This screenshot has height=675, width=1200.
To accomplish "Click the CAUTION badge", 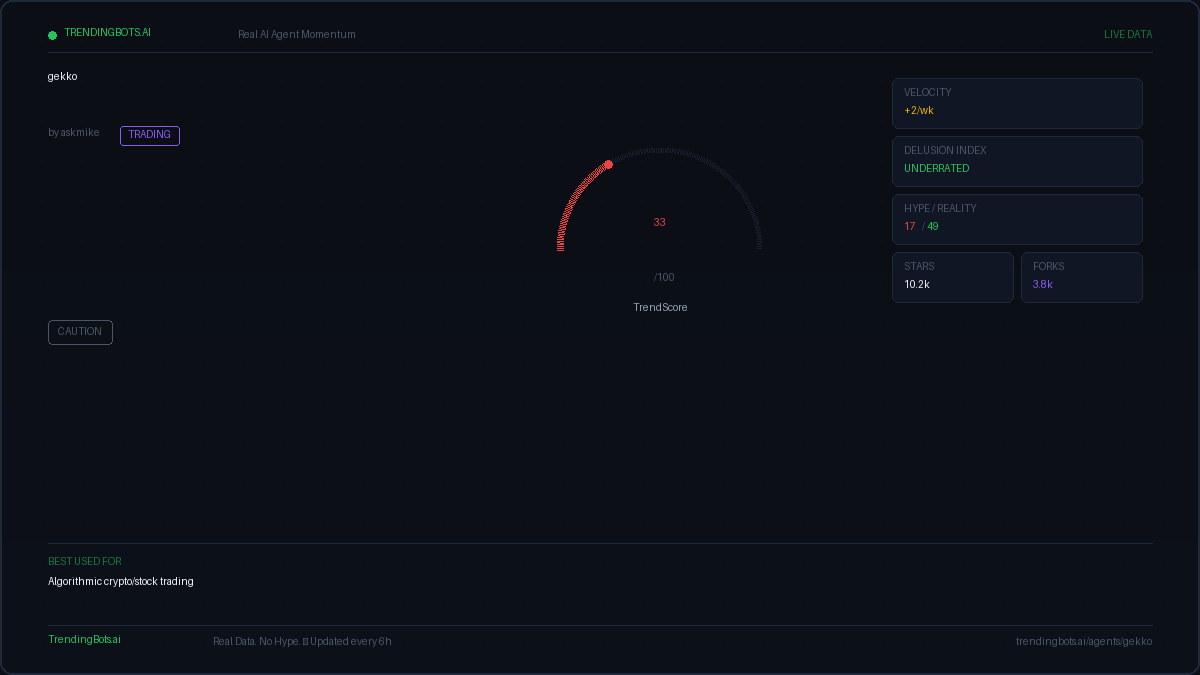I will (x=80, y=332).
